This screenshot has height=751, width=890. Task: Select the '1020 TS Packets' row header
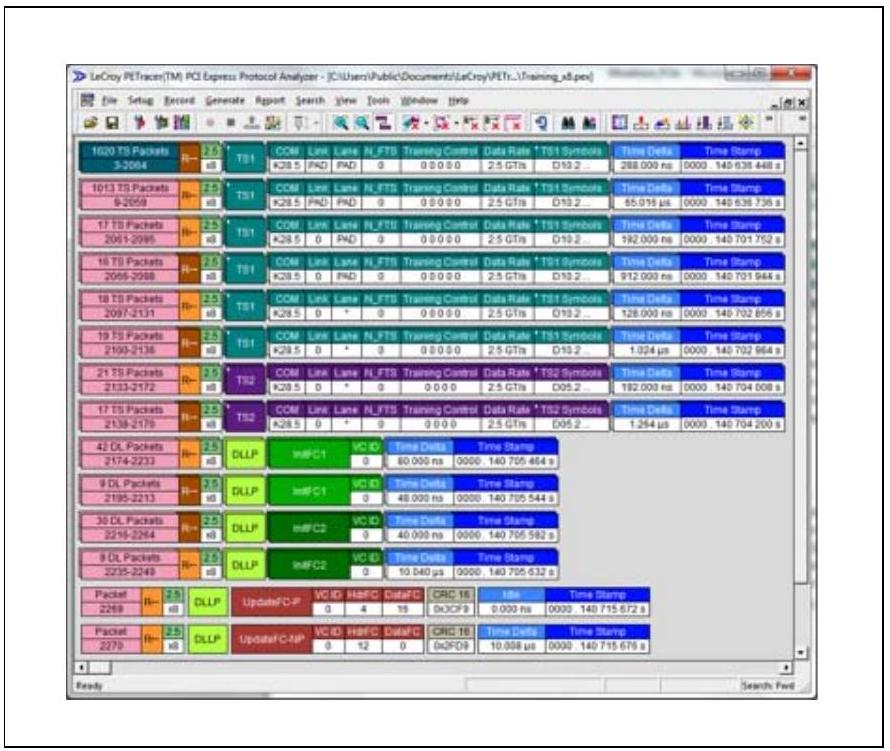coord(130,158)
